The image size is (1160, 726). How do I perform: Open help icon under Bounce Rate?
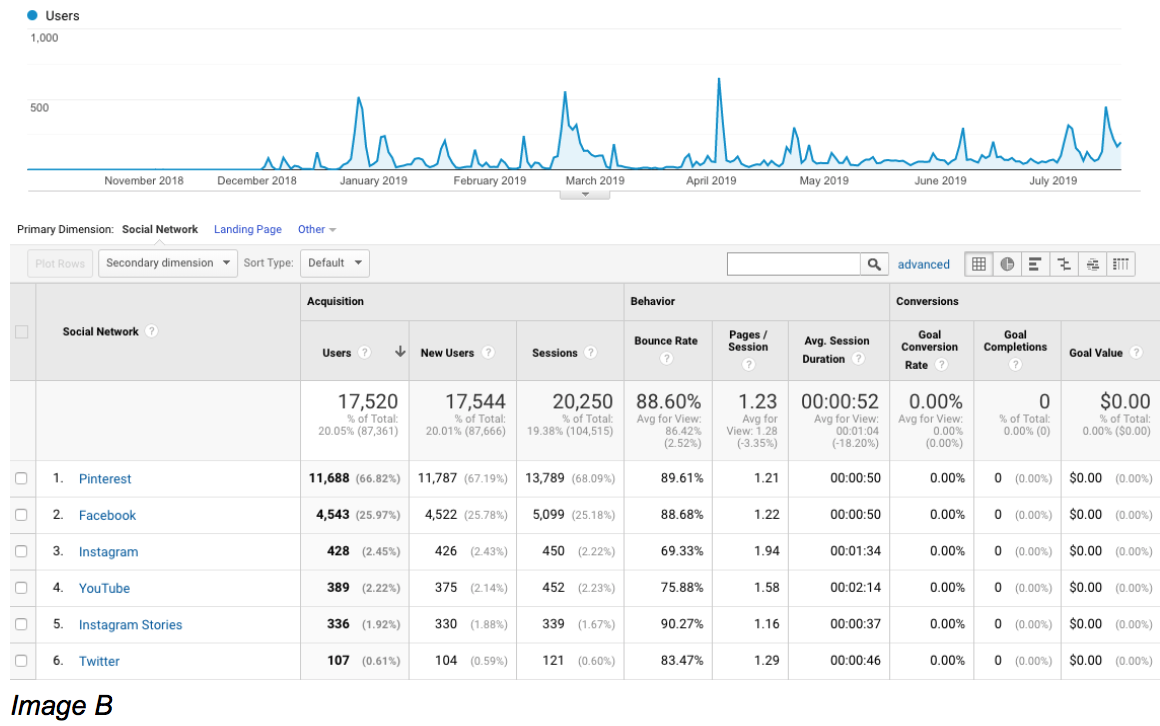[x=667, y=358]
